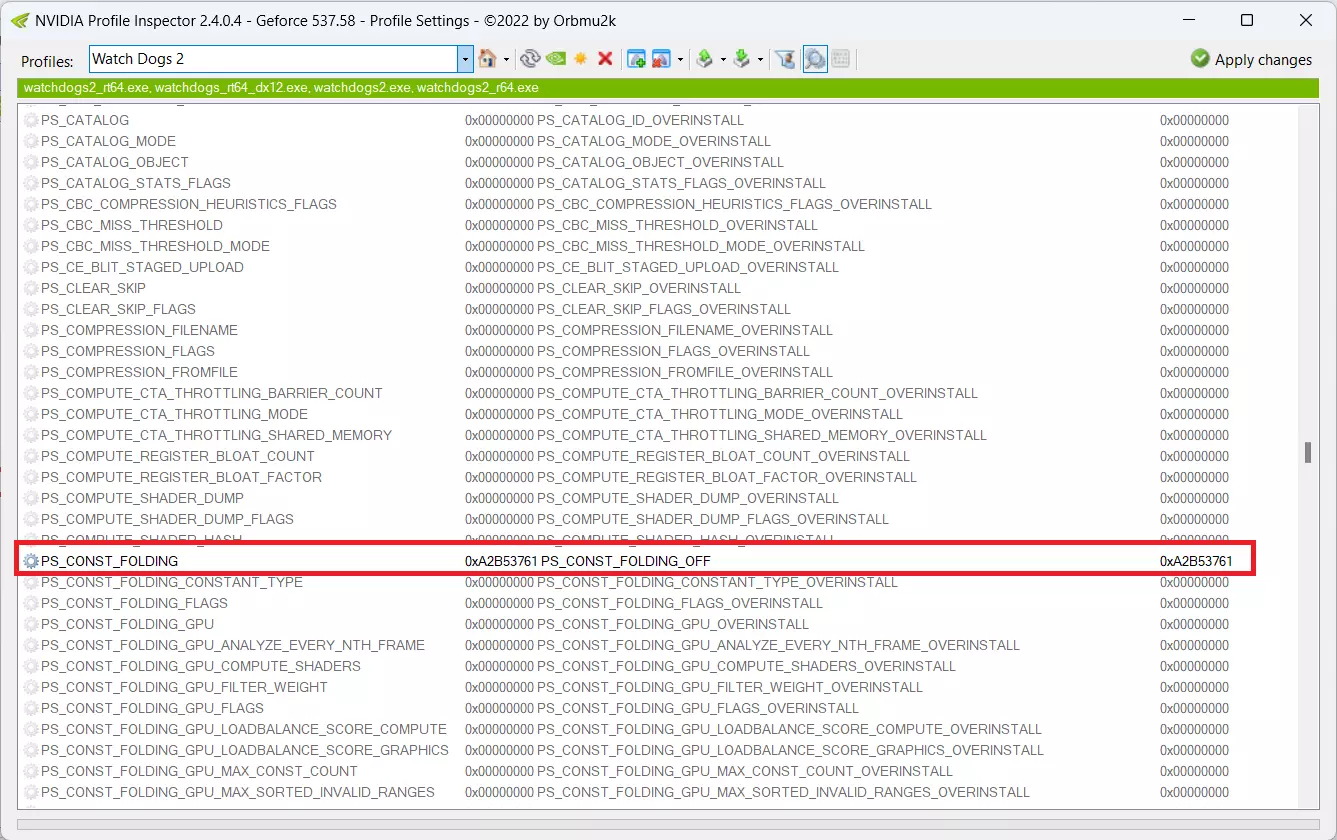Select the PS_CONST_FOLDING_CONSTANT_TYPE setting
This screenshot has width=1337, height=840.
point(172,582)
